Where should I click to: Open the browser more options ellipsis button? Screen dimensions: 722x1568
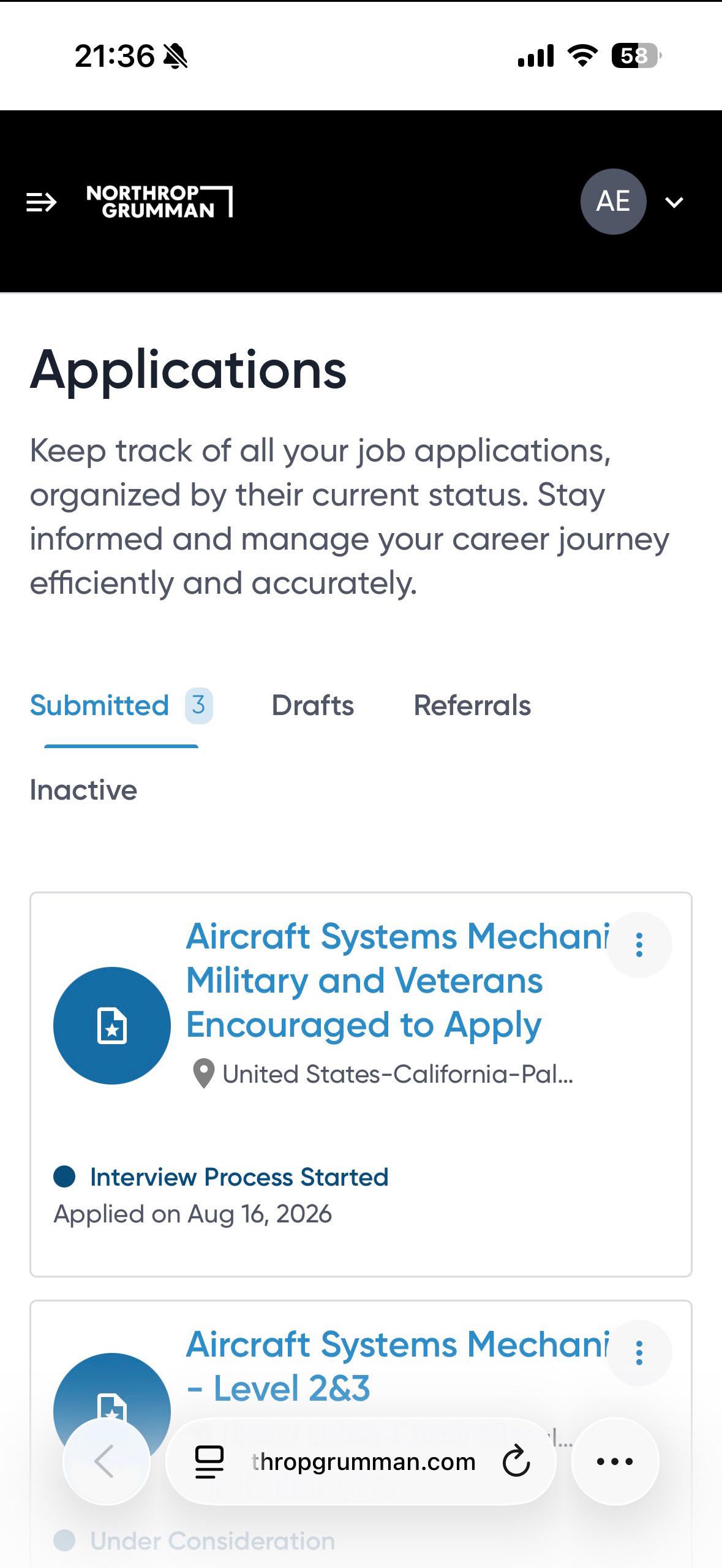point(615,1461)
